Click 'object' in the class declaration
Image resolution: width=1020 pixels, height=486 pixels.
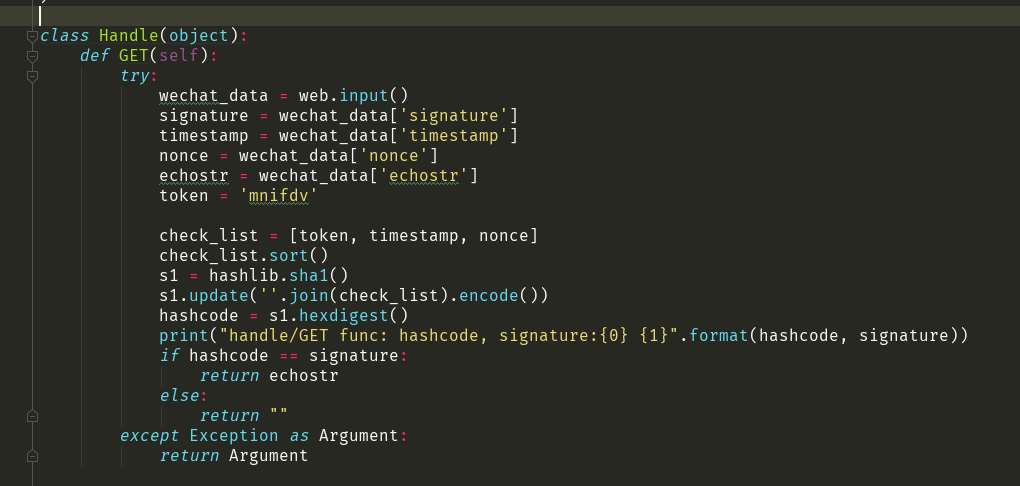pos(198,36)
